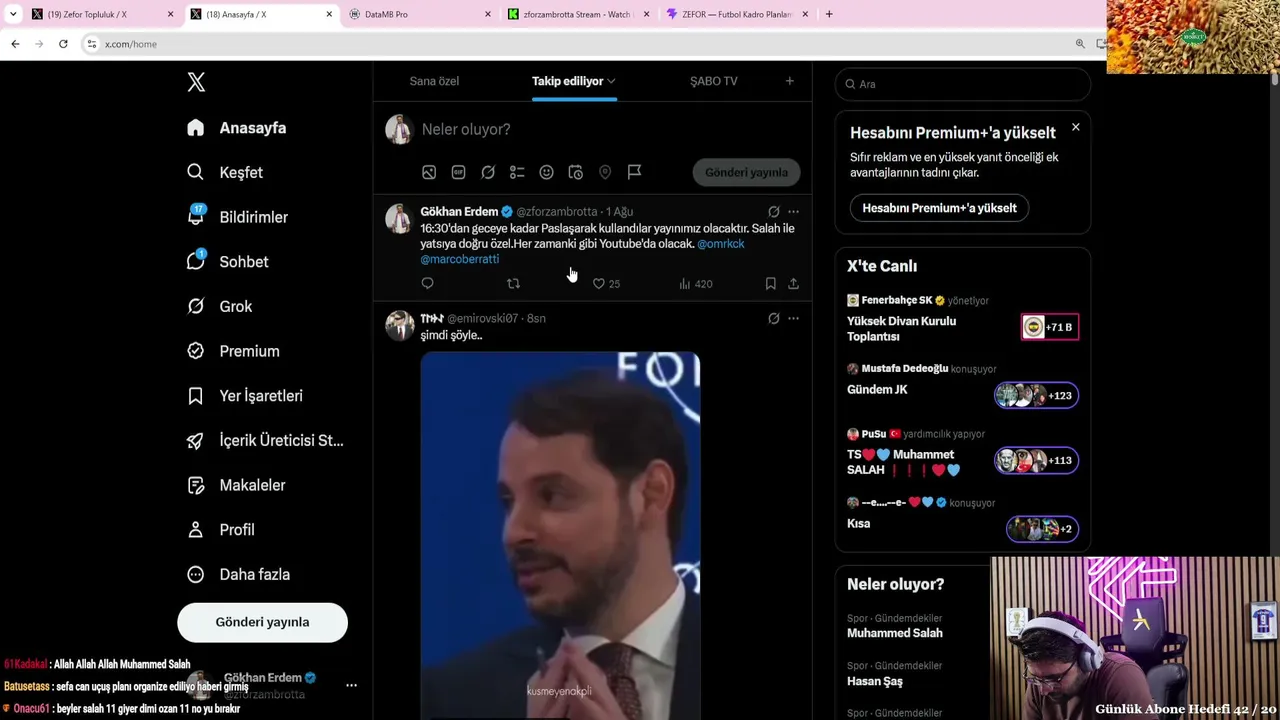Image resolution: width=1280 pixels, height=720 pixels.
Task: Click the Grok icon in the composer
Action: pyautogui.click(x=488, y=172)
